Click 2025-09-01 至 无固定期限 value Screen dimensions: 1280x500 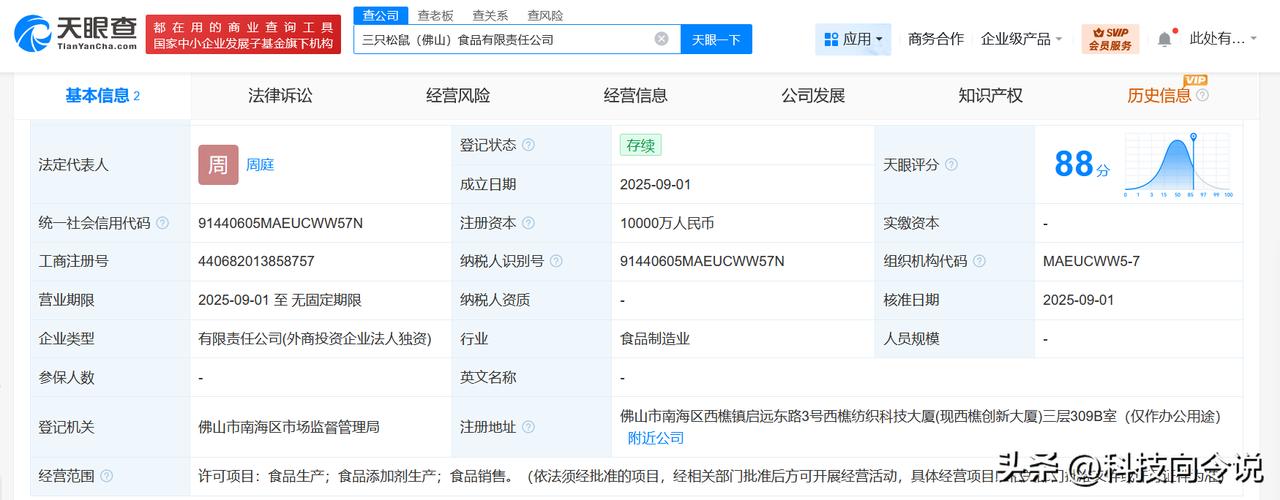tap(280, 300)
